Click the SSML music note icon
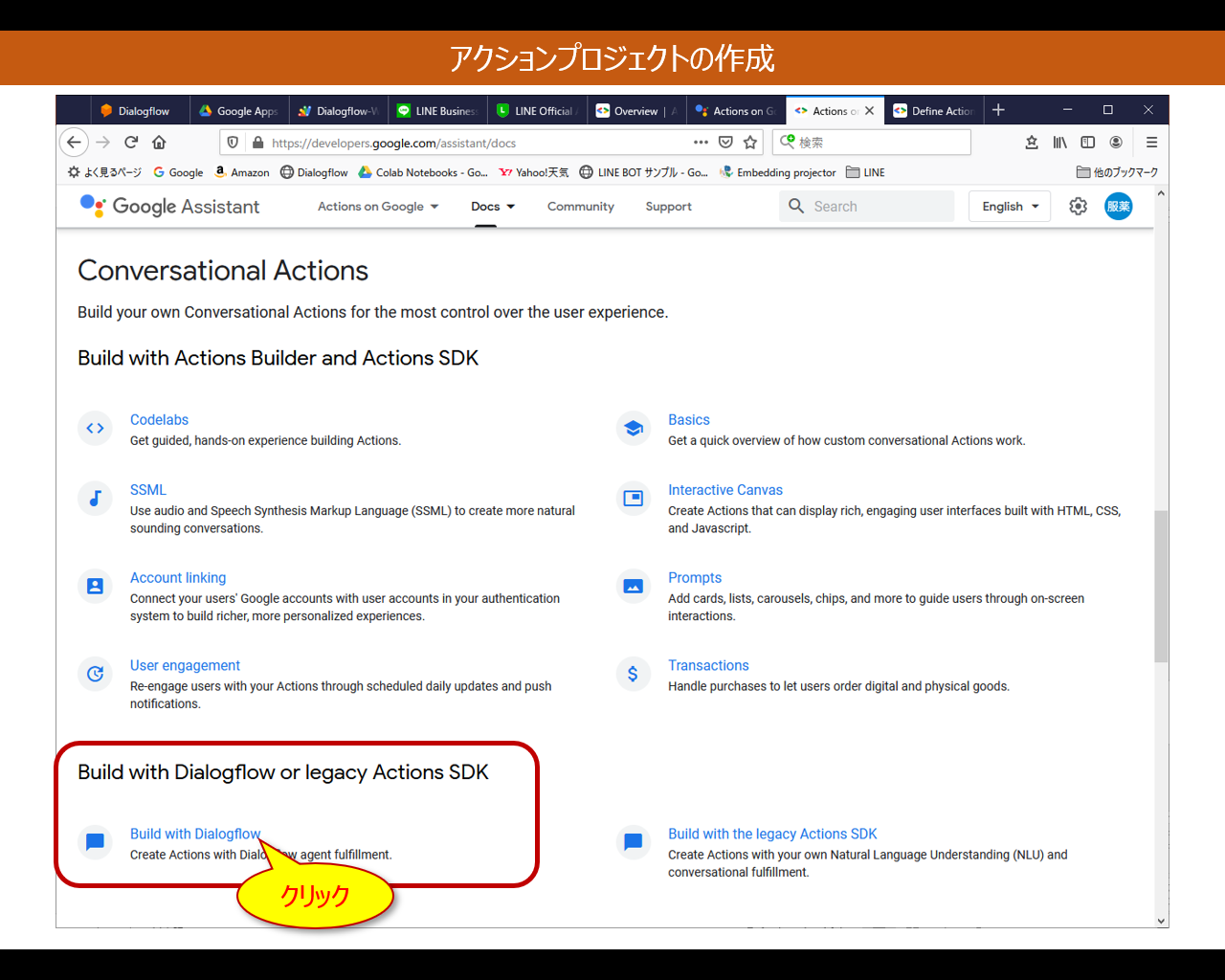The width and height of the screenshot is (1225, 980). pos(95,499)
